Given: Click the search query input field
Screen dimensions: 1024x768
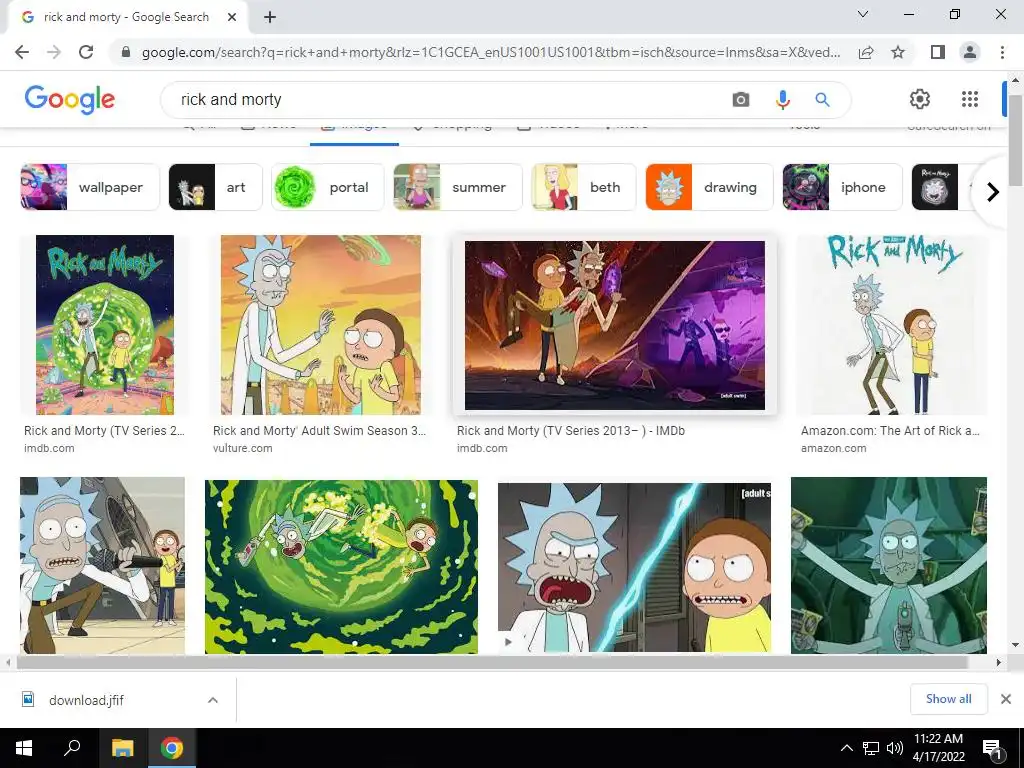Looking at the screenshot, I should 444,99.
